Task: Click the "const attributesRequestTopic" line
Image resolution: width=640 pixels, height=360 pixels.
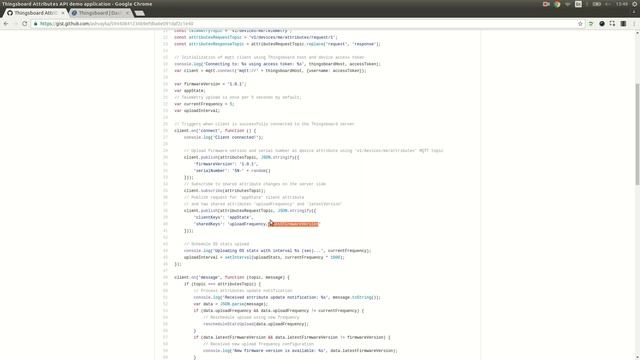Action: pos(256,38)
